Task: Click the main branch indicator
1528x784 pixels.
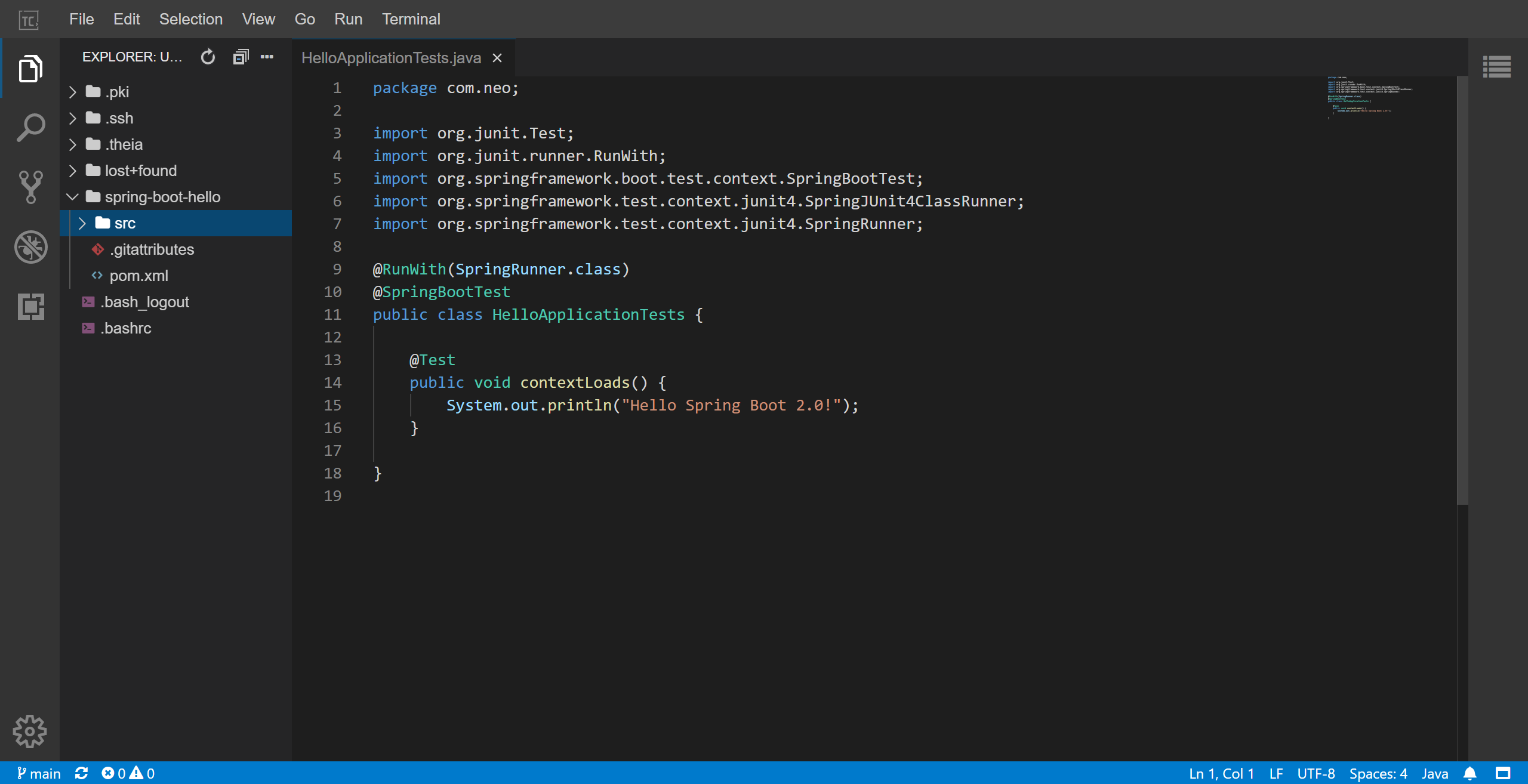Action: (x=39, y=773)
